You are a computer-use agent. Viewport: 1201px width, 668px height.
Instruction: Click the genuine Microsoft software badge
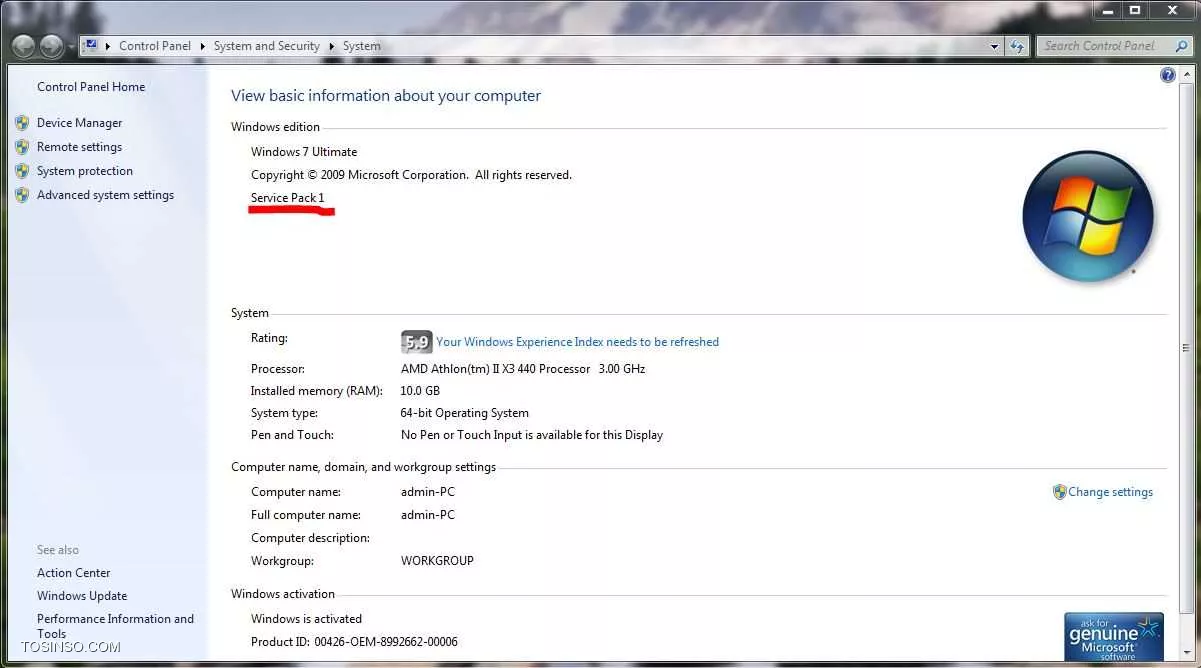click(x=1113, y=636)
